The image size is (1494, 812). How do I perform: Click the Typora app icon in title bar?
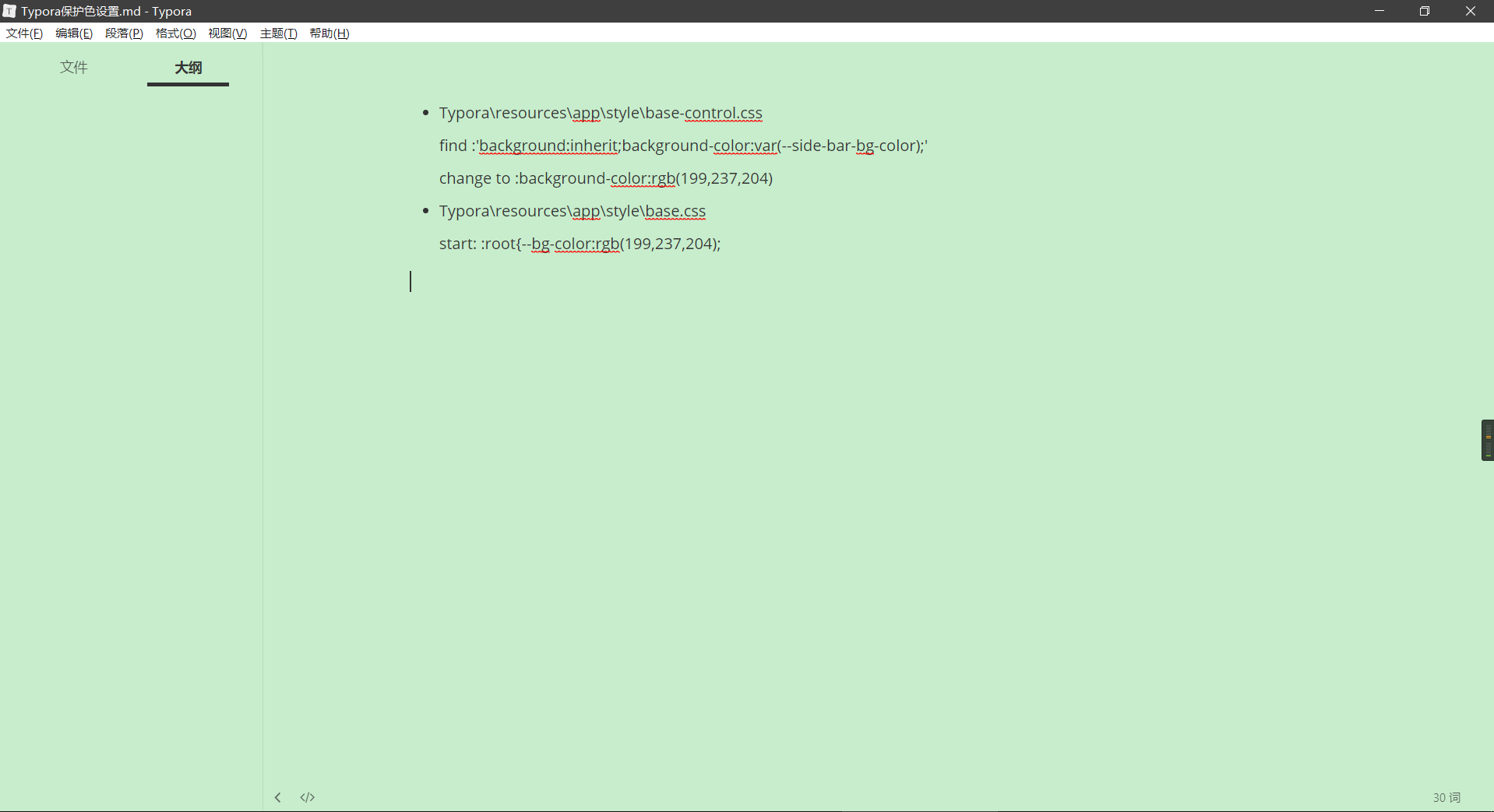click(x=9, y=11)
